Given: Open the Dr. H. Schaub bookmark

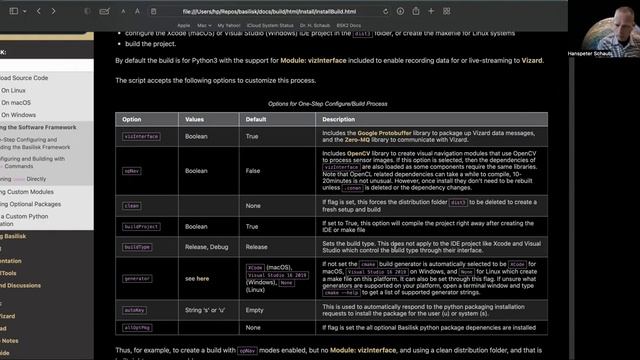Looking at the screenshot, I should [x=315, y=25].
